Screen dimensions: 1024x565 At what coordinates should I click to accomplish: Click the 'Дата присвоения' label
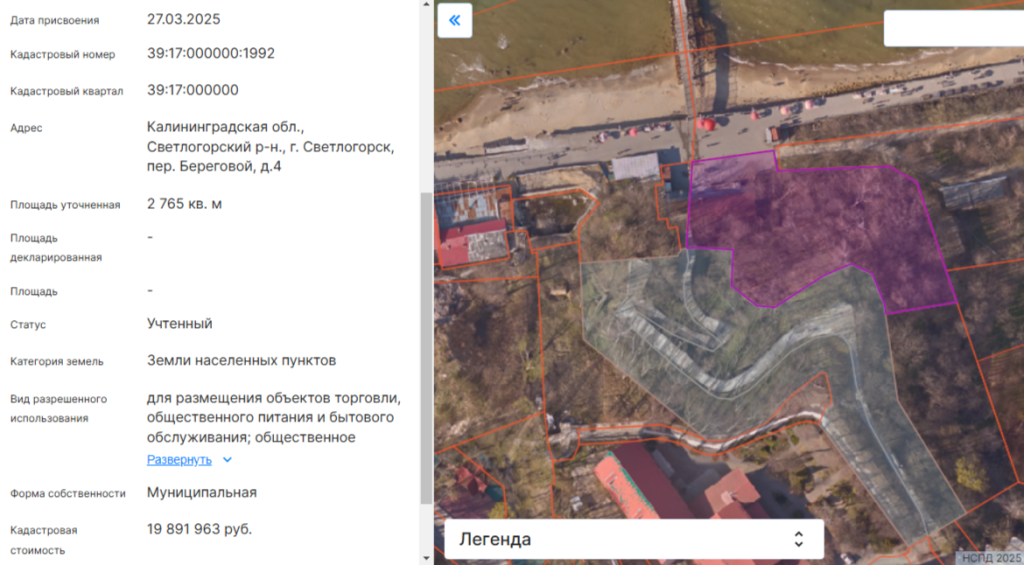(x=55, y=20)
